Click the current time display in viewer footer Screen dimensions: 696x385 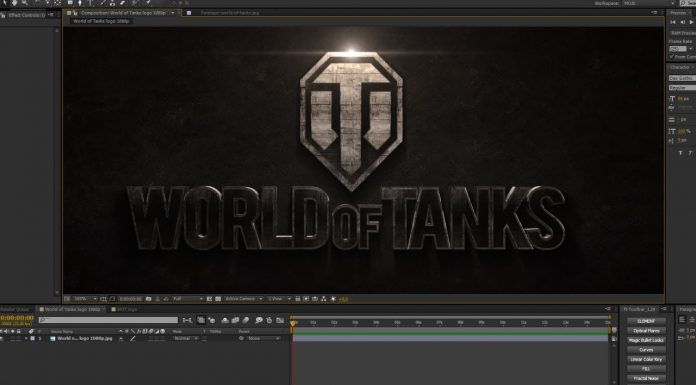click(x=130, y=299)
